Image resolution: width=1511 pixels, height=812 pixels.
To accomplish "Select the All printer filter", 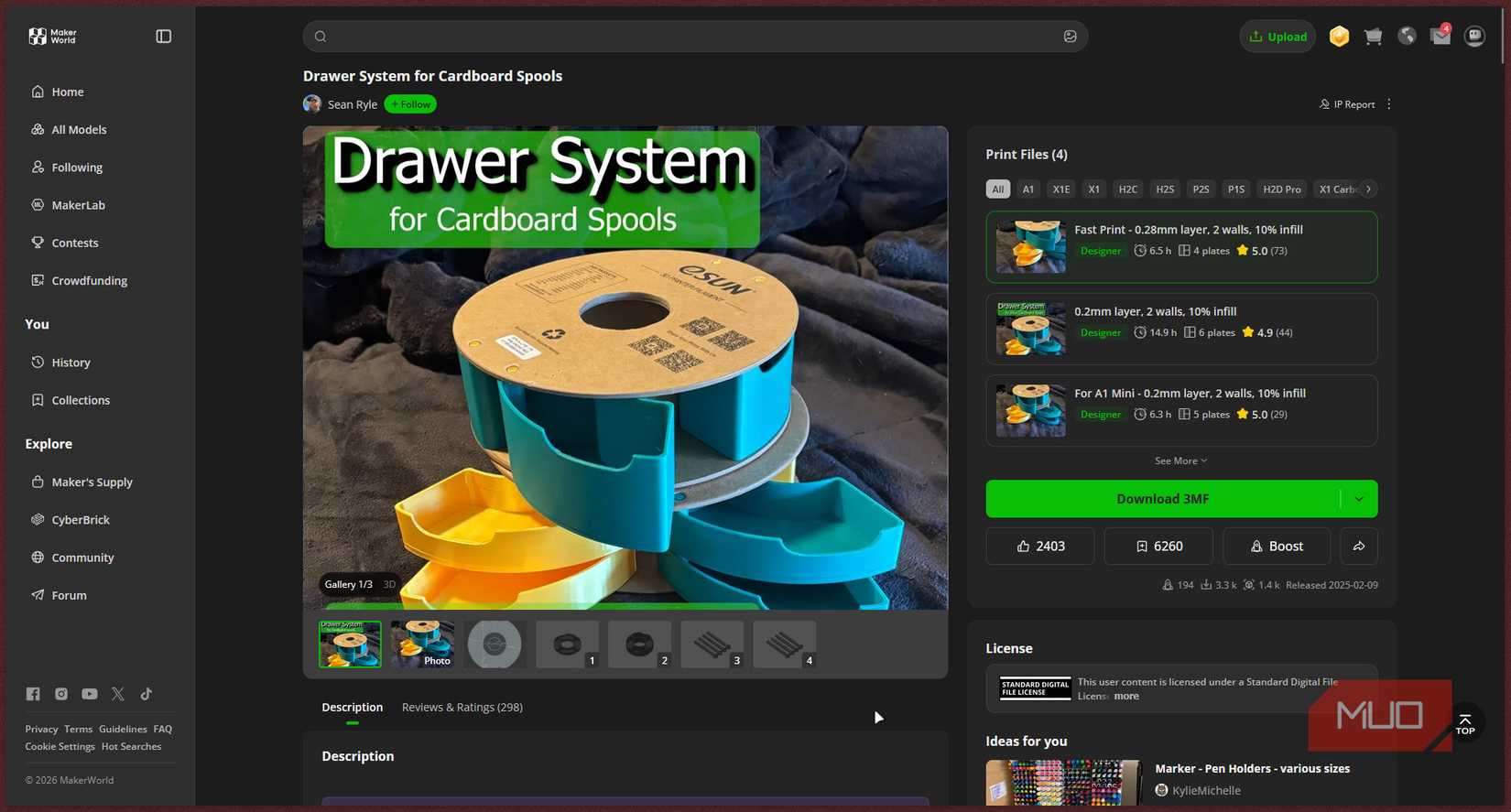I will [998, 189].
